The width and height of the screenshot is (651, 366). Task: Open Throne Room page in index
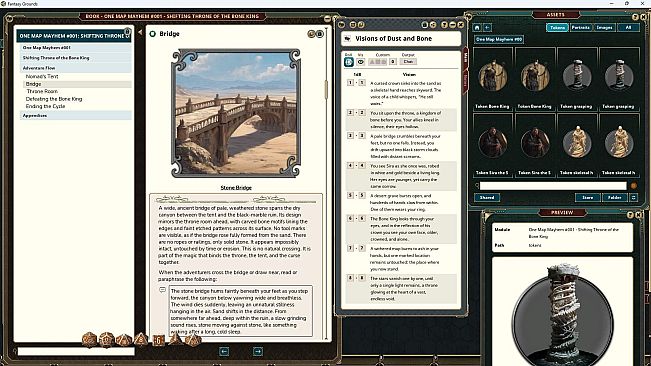[x=42, y=91]
